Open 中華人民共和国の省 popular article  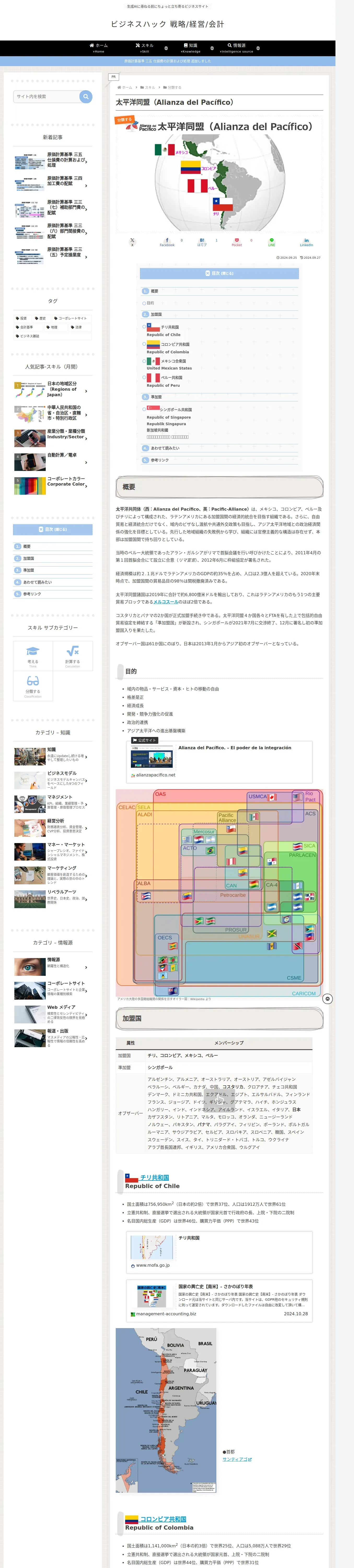click(53, 413)
